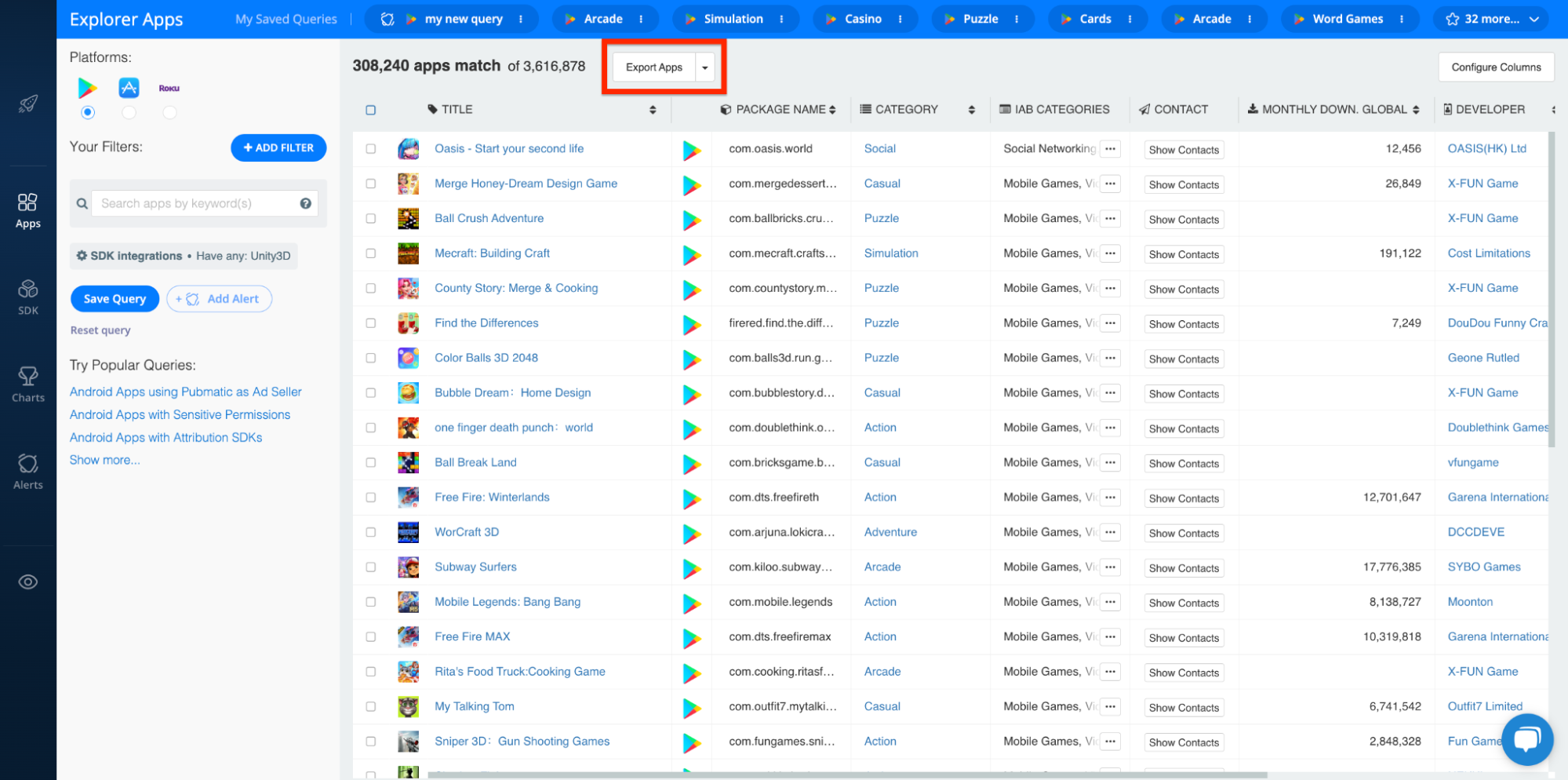The image size is (1568, 780).
Task: Expand the 32 more saved queries dropdown
Action: (1493, 19)
